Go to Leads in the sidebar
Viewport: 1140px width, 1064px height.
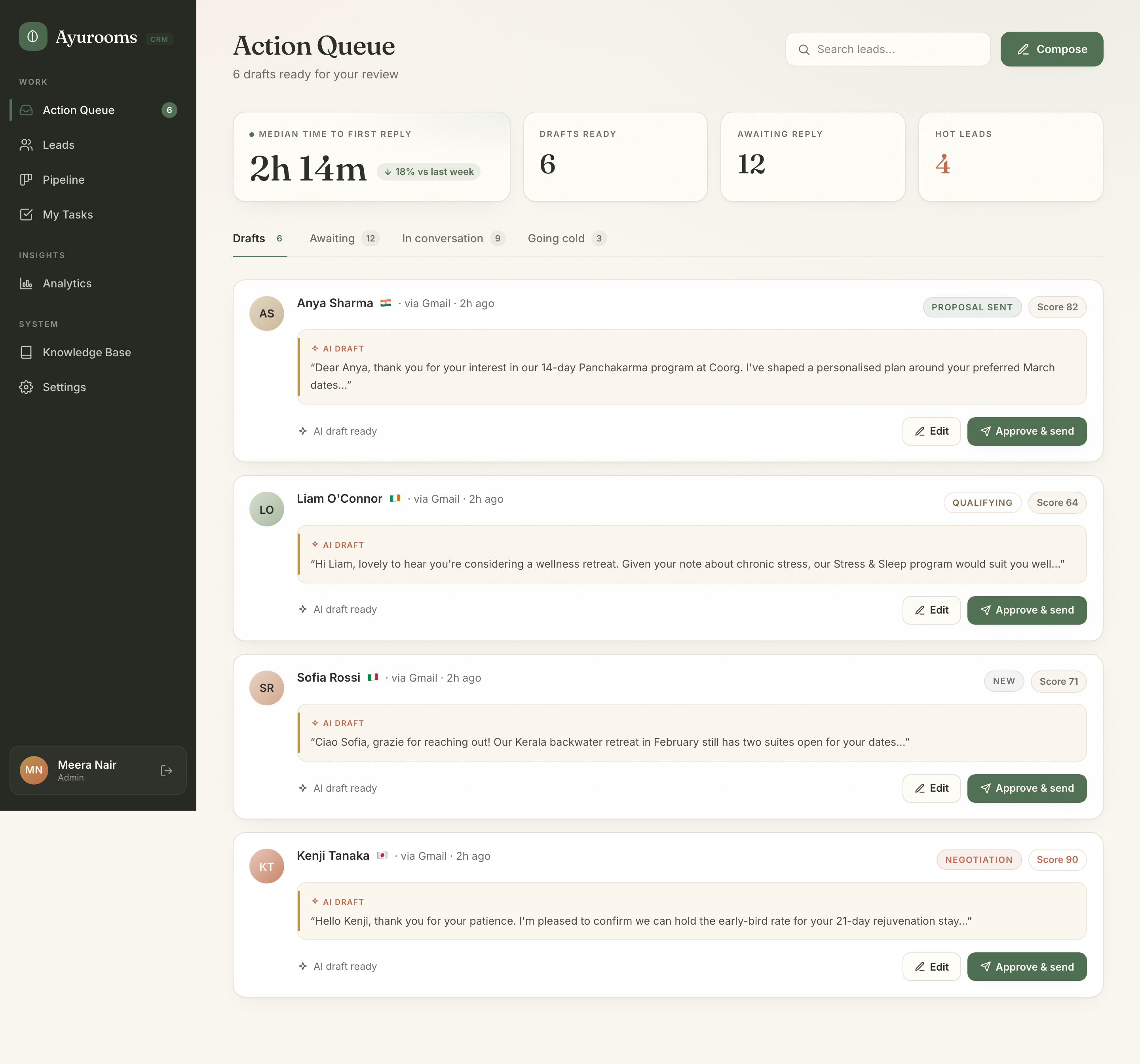point(98,145)
